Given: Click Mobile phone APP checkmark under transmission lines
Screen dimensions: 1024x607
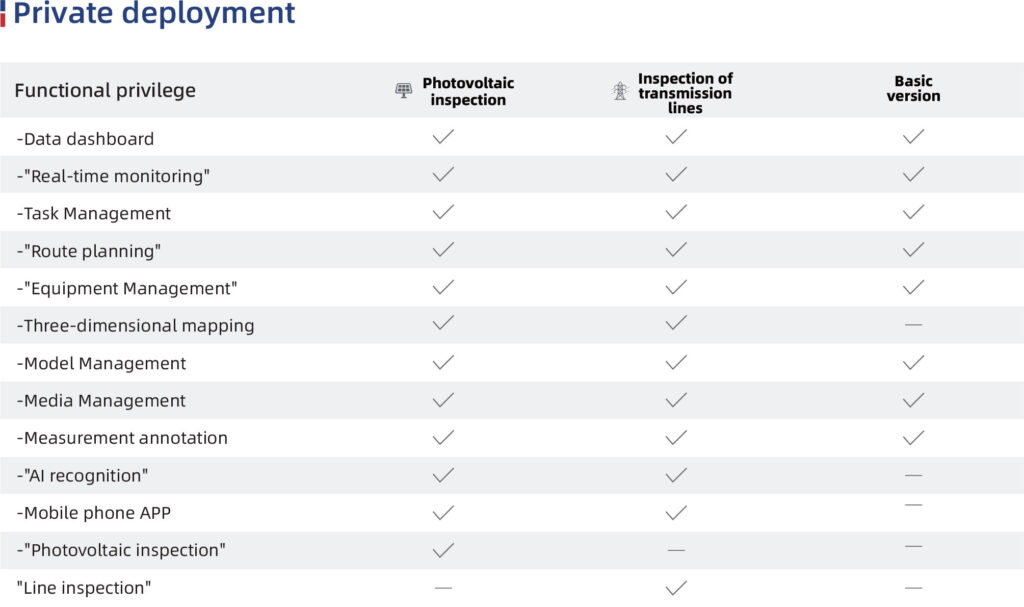Looking at the screenshot, I should [676, 513].
